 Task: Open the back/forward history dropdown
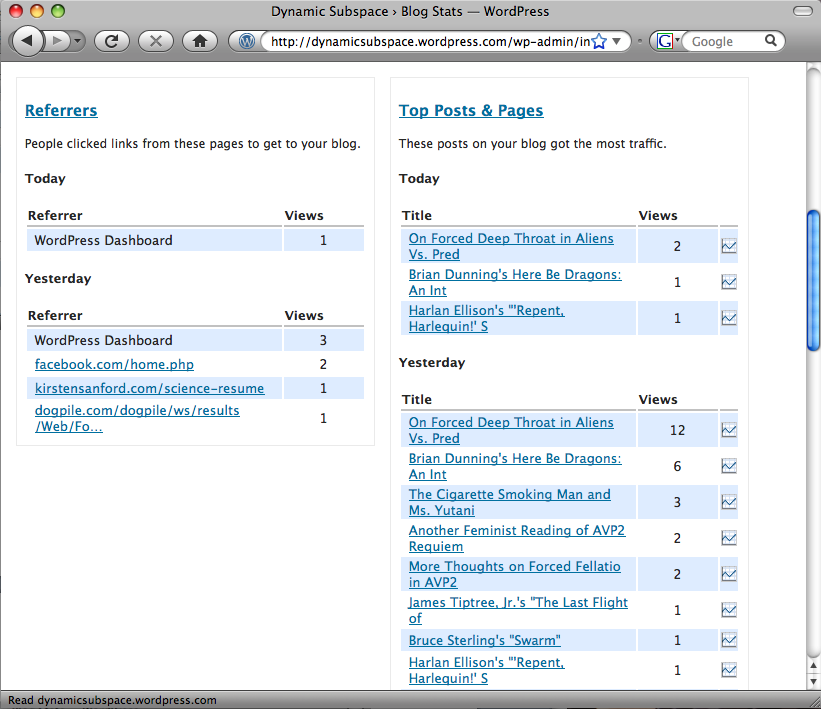[78, 41]
